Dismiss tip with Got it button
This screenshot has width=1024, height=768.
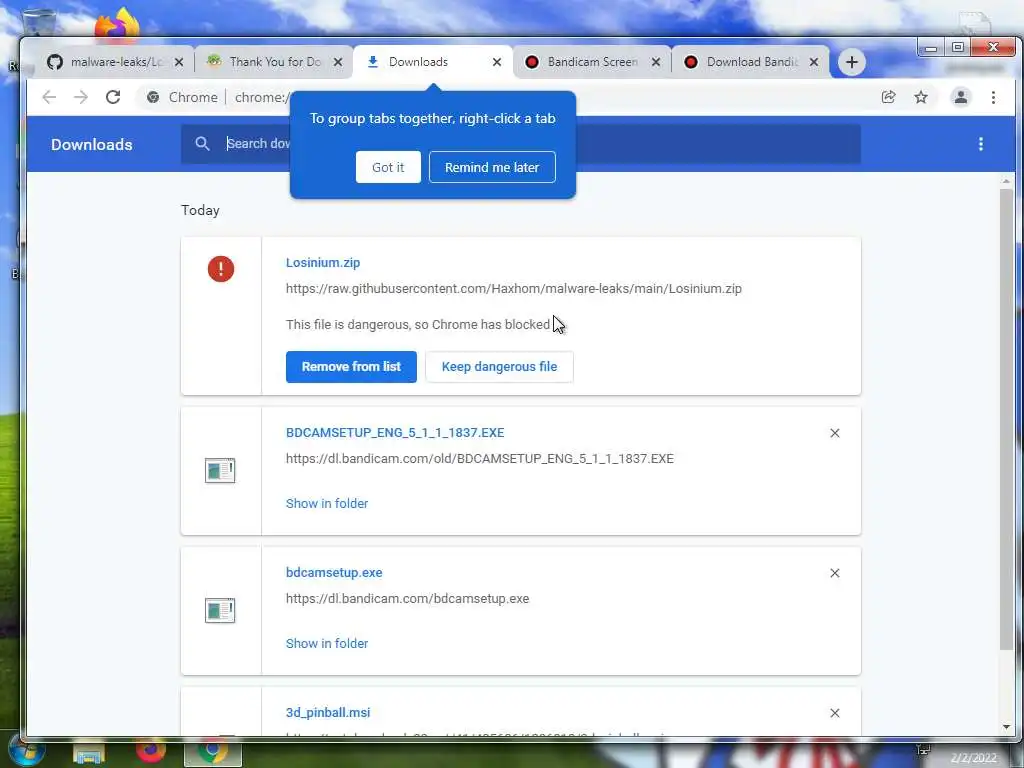[388, 167]
